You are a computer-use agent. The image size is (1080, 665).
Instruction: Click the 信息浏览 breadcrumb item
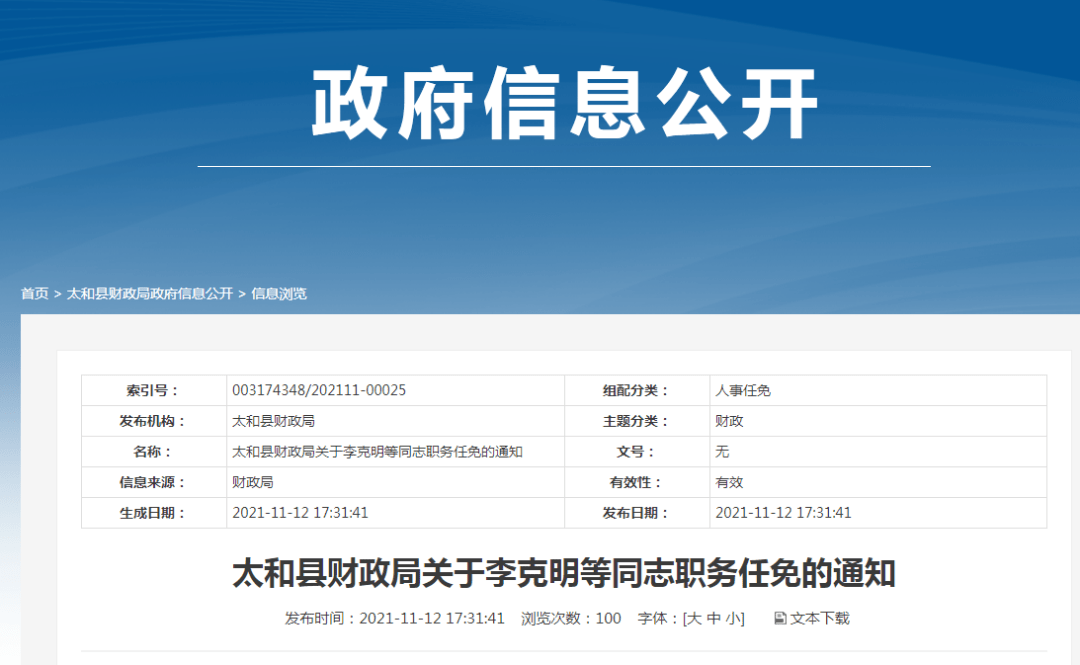(x=278, y=294)
